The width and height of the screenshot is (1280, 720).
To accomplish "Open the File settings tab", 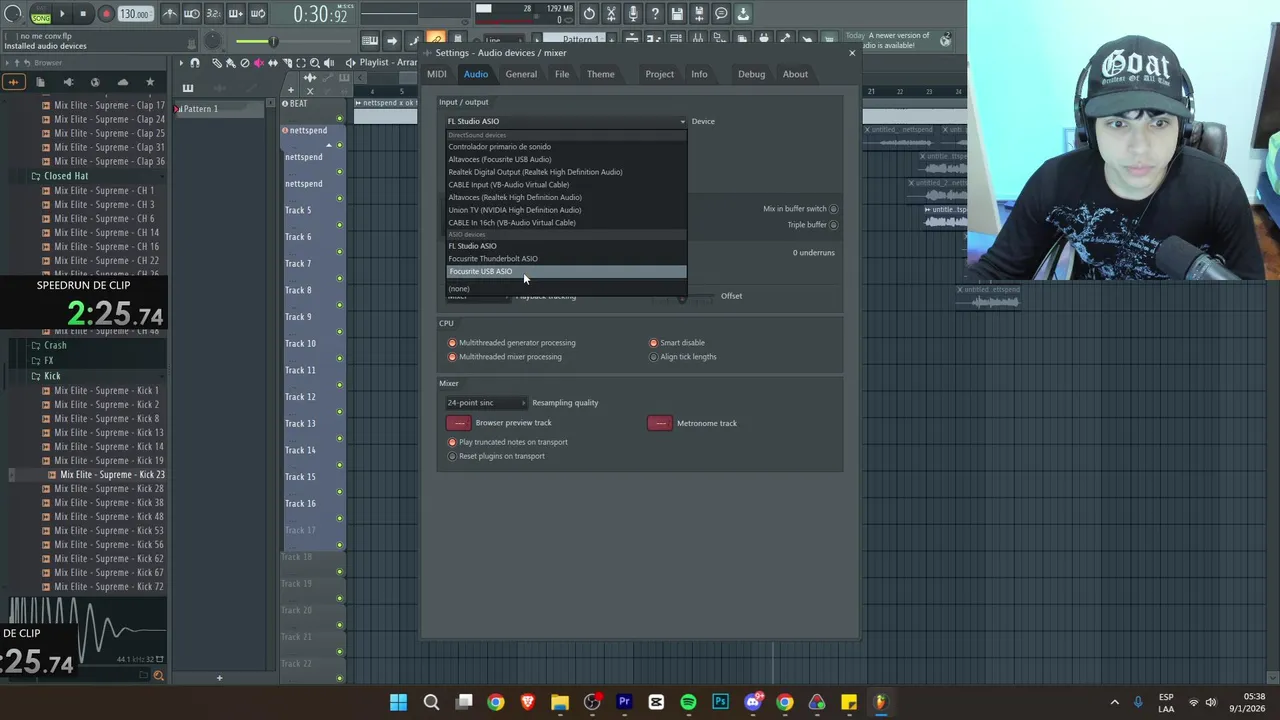I will (562, 74).
